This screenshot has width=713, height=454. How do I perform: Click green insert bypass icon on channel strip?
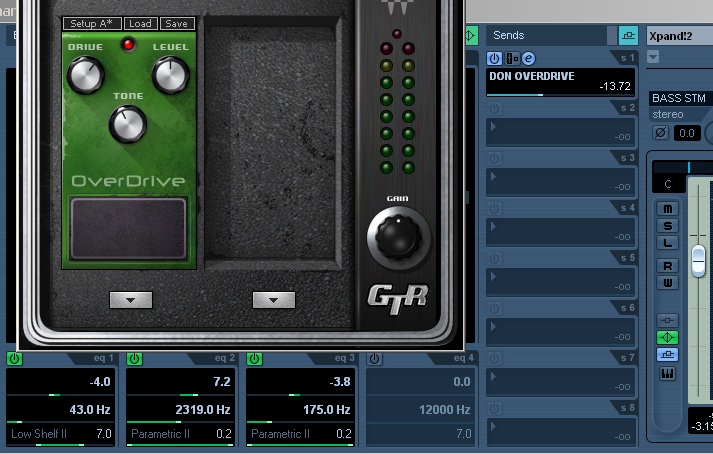[x=668, y=337]
